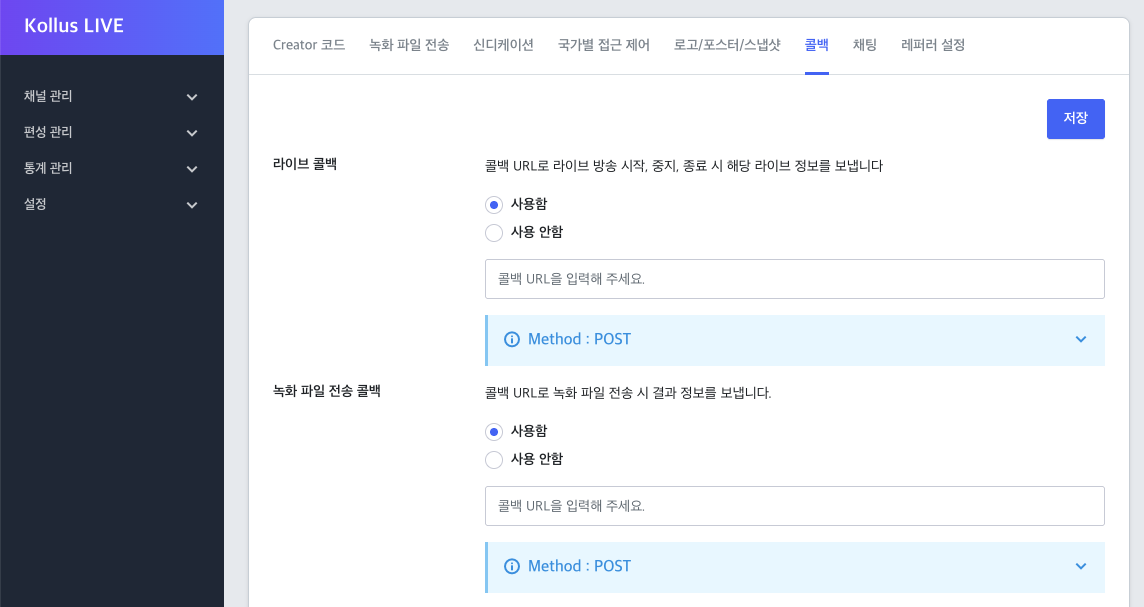Image resolution: width=1144 pixels, height=607 pixels.
Task: Click the 콜백 URL input for 라이브 콜백
Action: pyautogui.click(x=794, y=279)
